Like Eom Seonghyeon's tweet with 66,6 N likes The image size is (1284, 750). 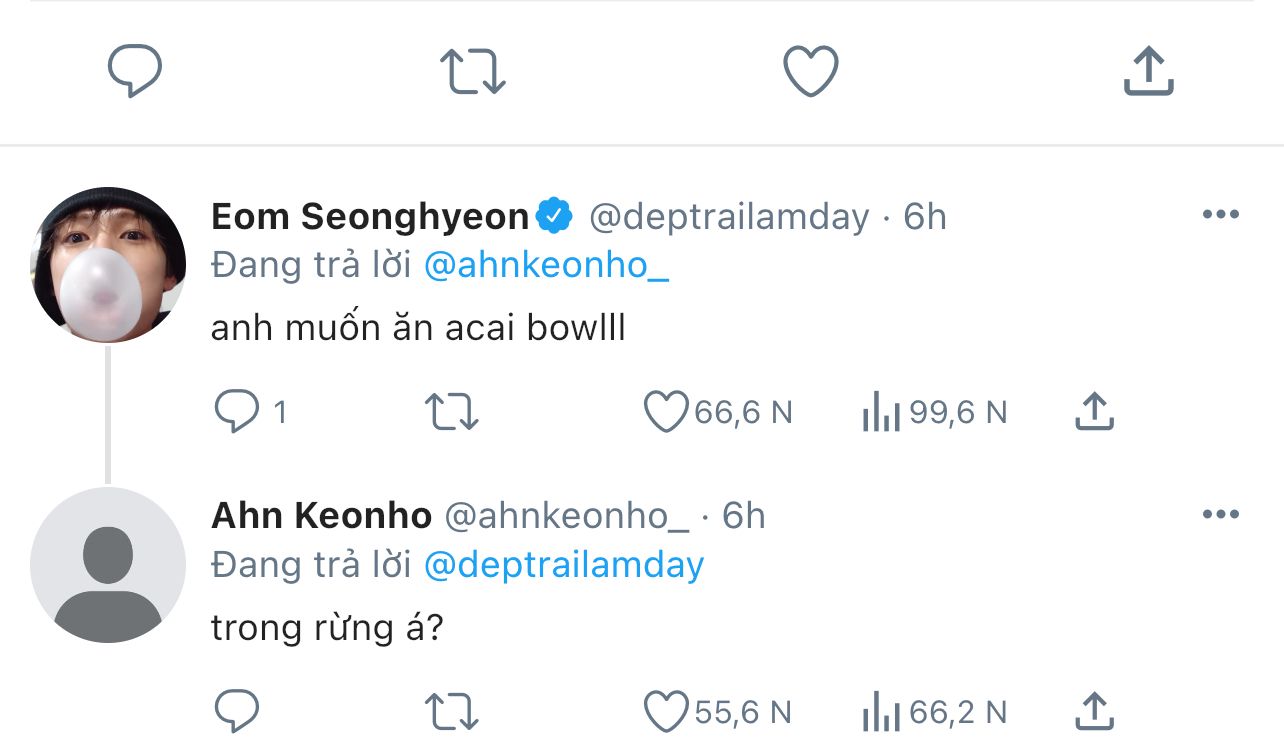(666, 412)
